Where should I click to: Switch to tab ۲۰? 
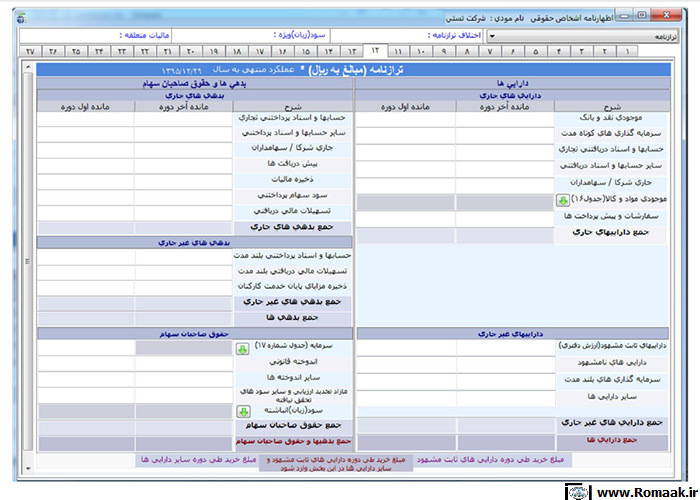pos(191,51)
